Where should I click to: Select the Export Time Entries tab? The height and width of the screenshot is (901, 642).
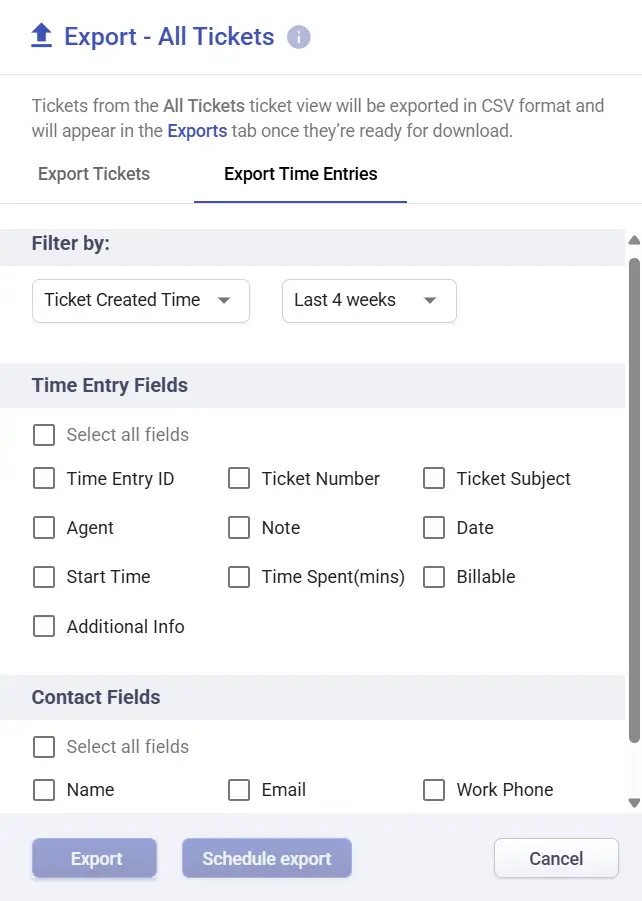[x=299, y=174]
